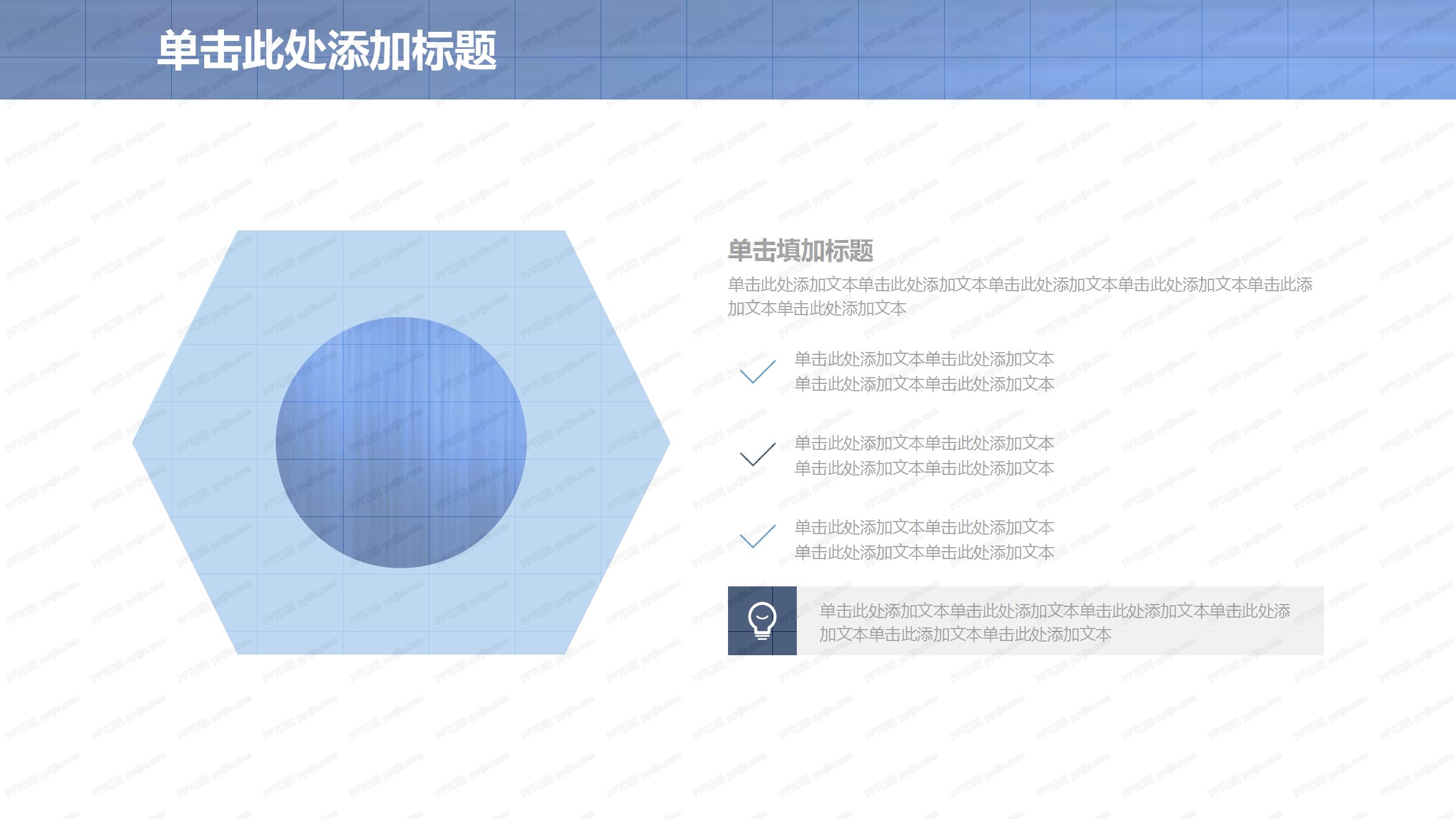Click the dark navy checkmark icon
The width and height of the screenshot is (1456, 819).
[x=757, y=454]
